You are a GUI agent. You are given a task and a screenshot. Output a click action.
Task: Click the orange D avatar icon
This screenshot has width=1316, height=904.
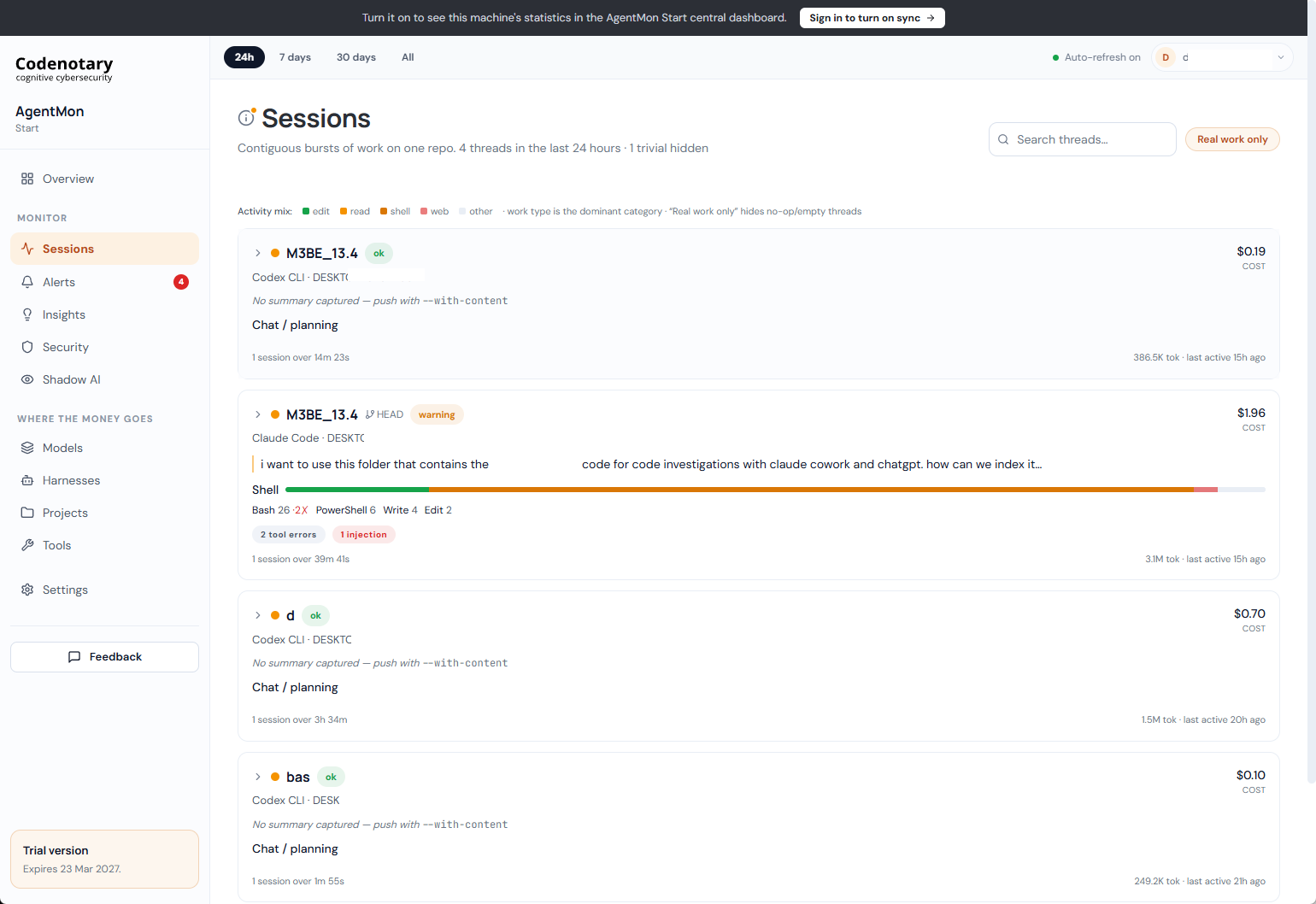tap(1166, 57)
